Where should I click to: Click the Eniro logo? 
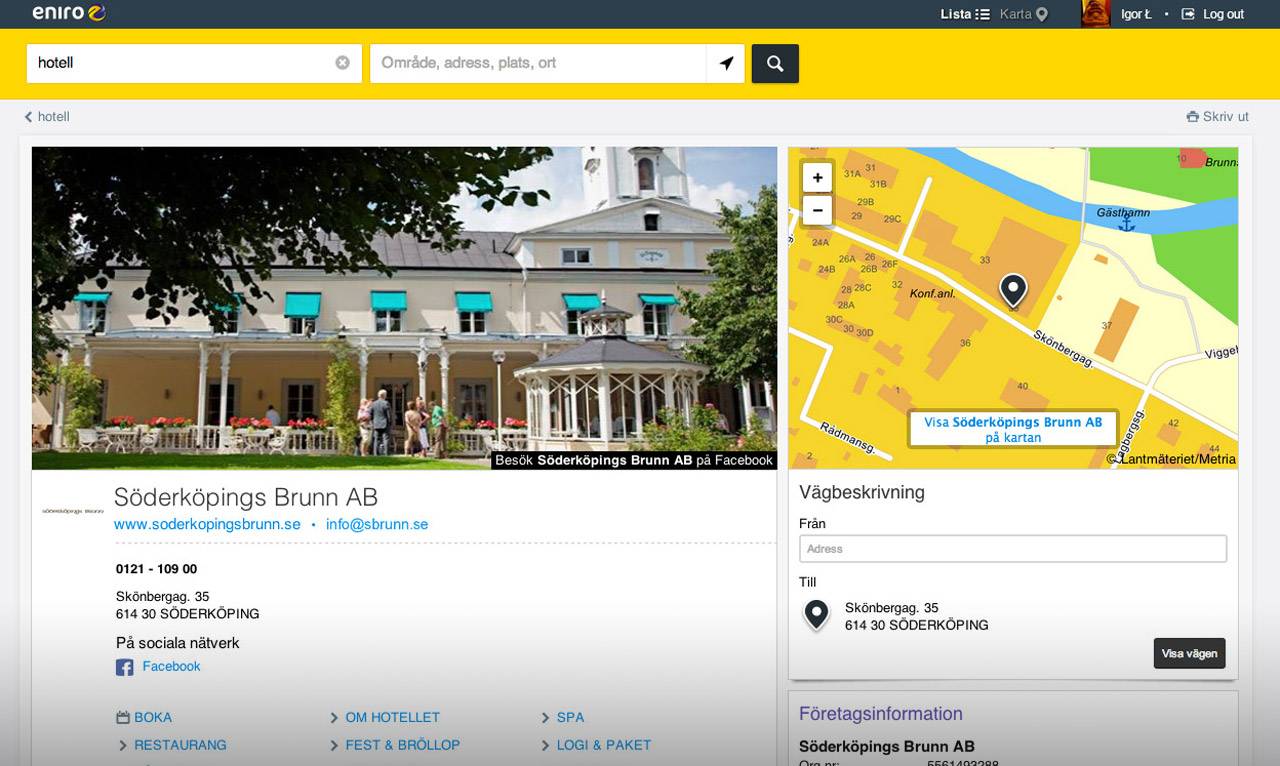tap(68, 13)
